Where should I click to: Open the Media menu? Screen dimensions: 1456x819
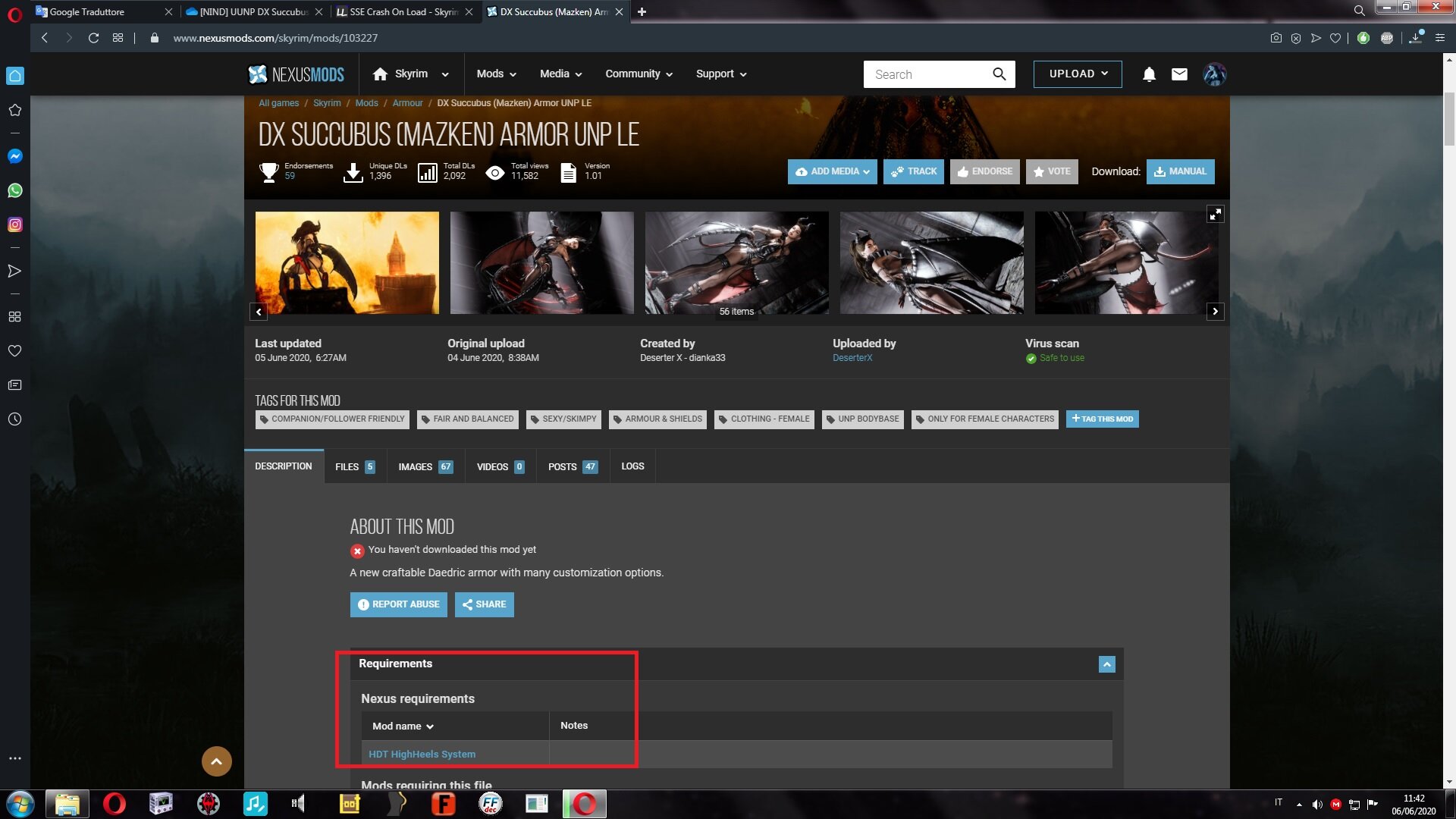point(561,74)
